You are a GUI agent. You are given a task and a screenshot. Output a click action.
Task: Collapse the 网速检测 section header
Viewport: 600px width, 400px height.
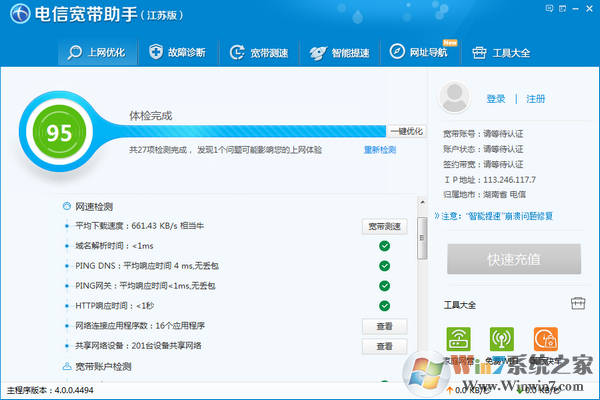point(67,204)
